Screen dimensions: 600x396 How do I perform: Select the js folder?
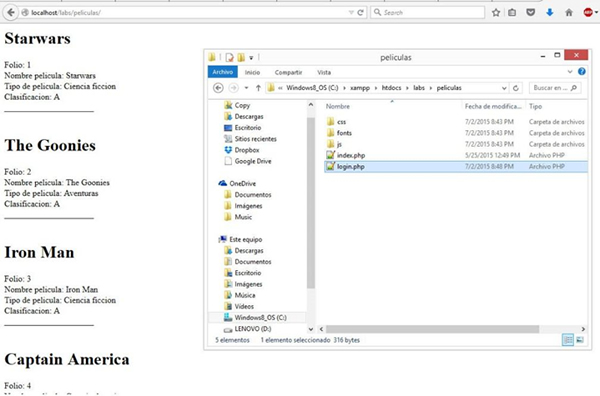[455, 144]
